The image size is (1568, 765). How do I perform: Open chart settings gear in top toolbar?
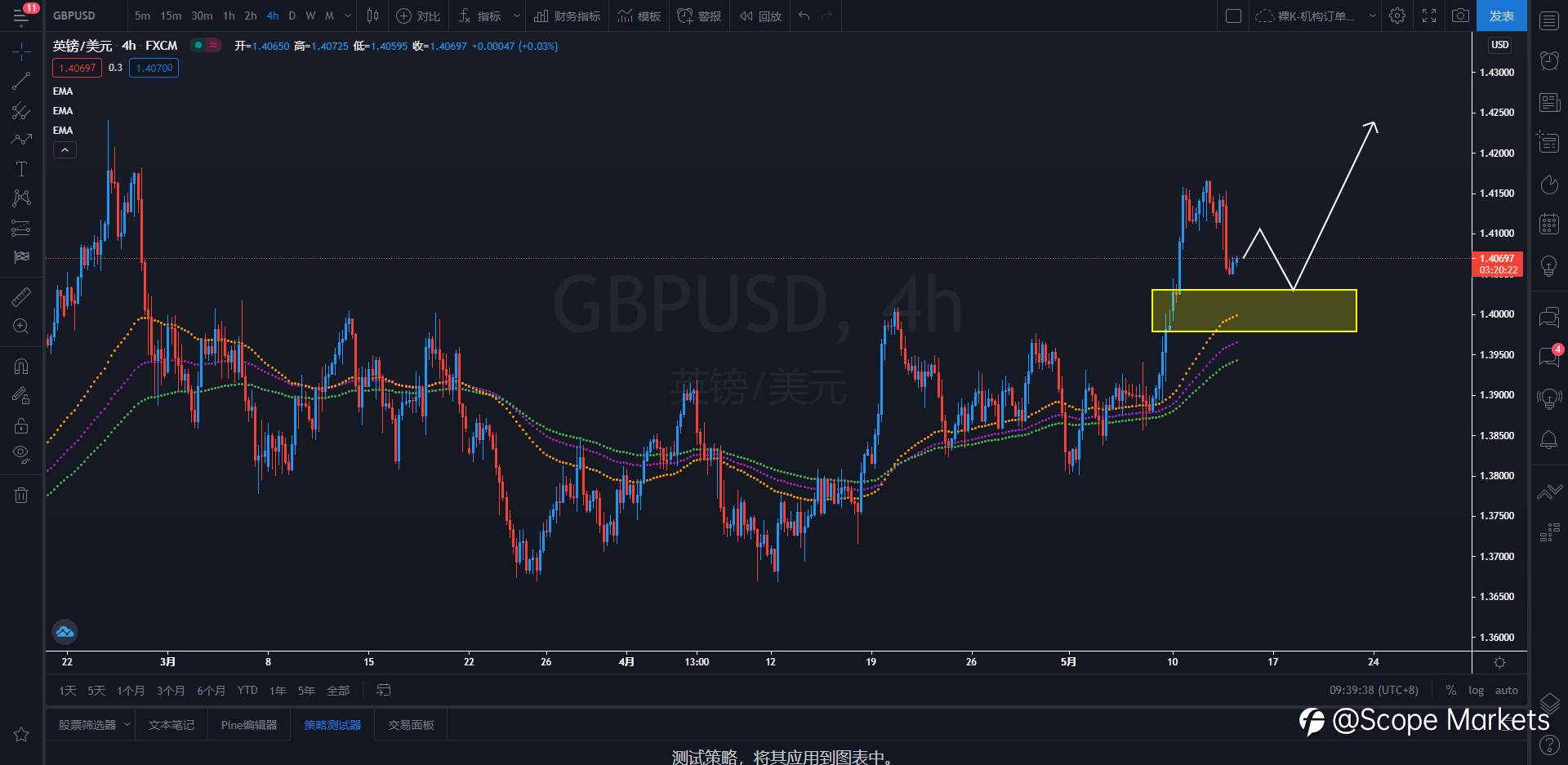tap(1397, 16)
